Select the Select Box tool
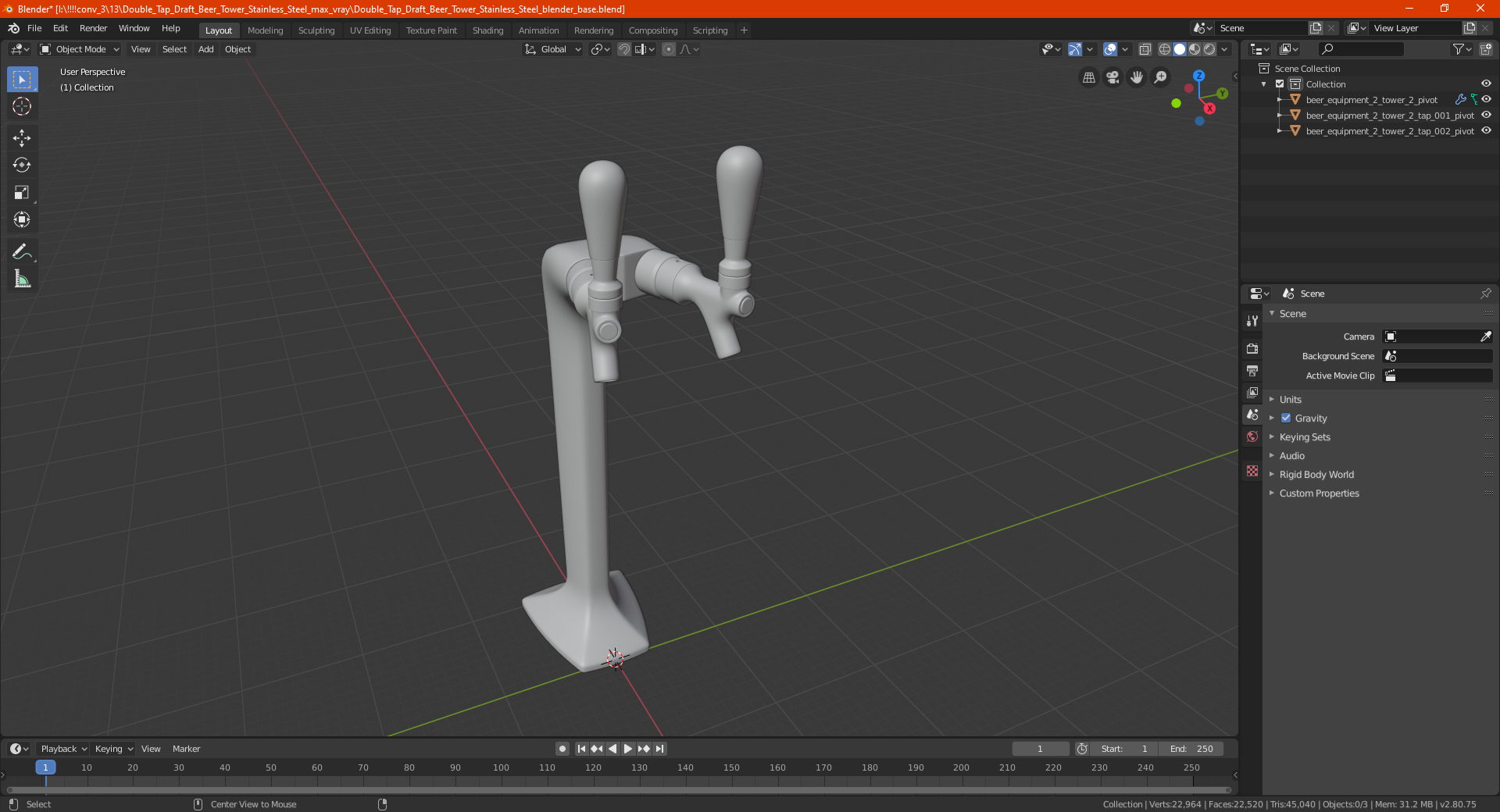Viewport: 1500px width, 812px height. (22, 80)
